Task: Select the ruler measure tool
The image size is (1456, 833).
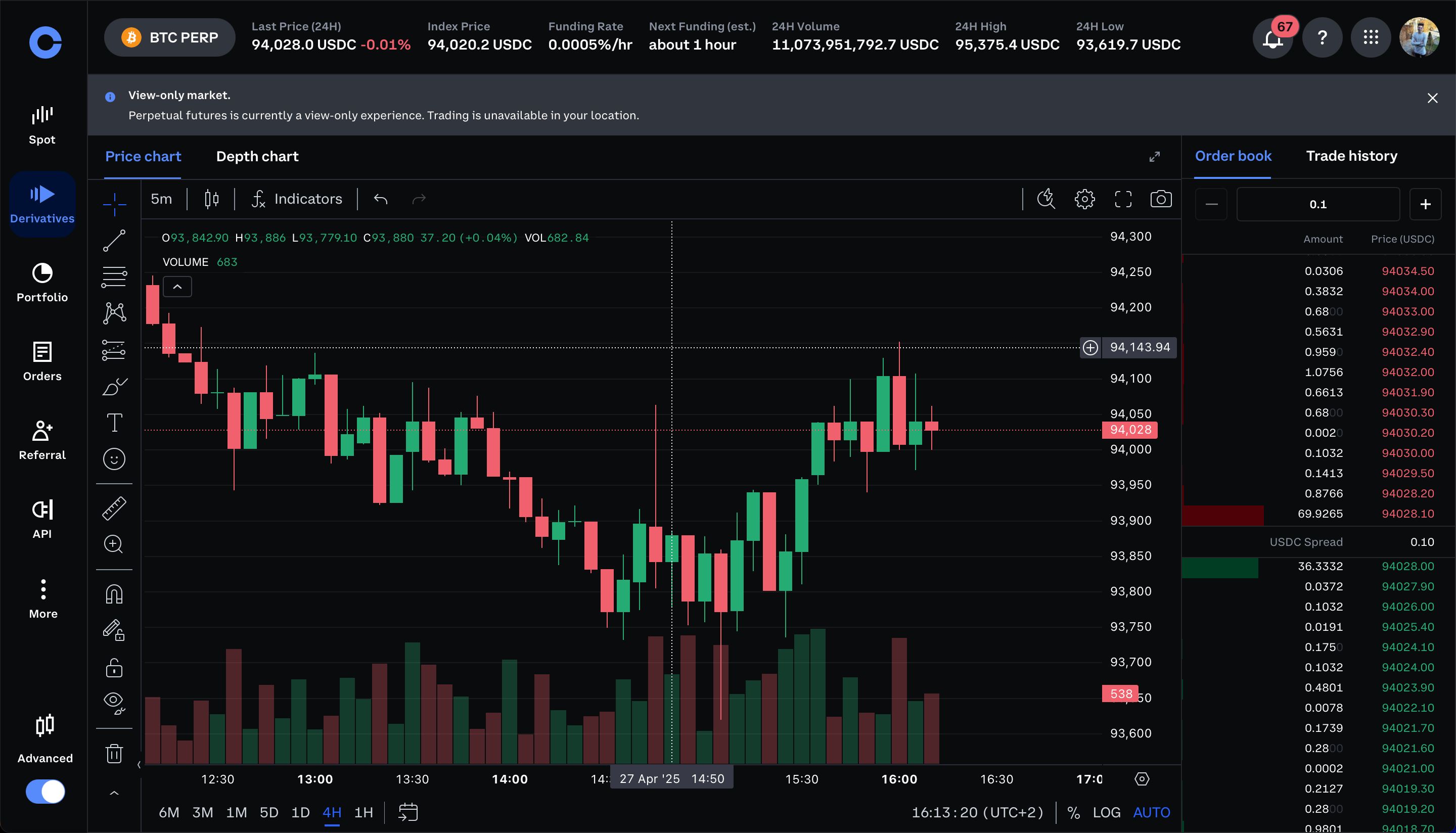Action: (114, 508)
